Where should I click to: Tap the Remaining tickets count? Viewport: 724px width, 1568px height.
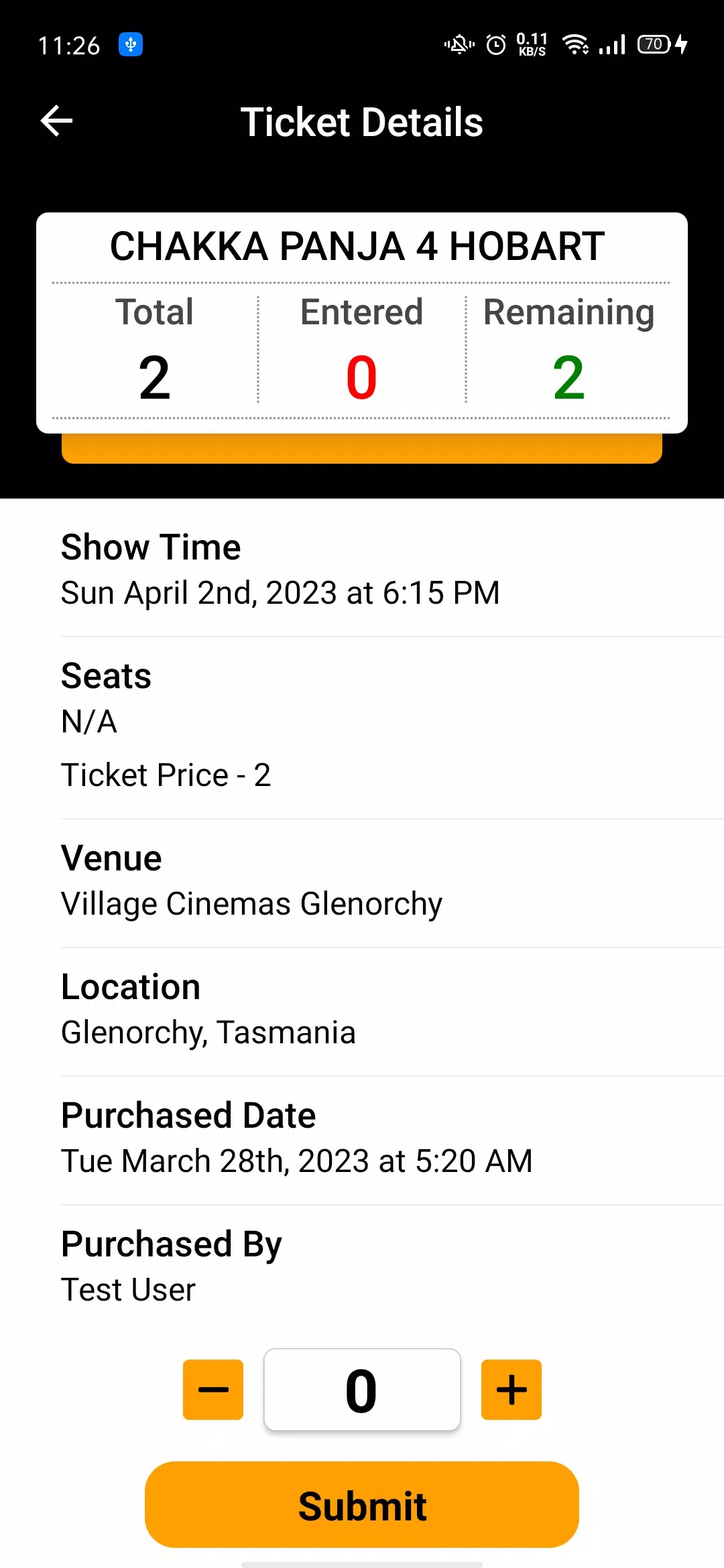click(568, 378)
